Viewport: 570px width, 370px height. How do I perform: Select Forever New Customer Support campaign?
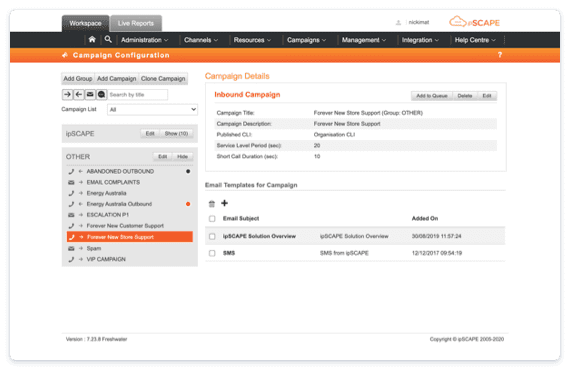pos(125,226)
